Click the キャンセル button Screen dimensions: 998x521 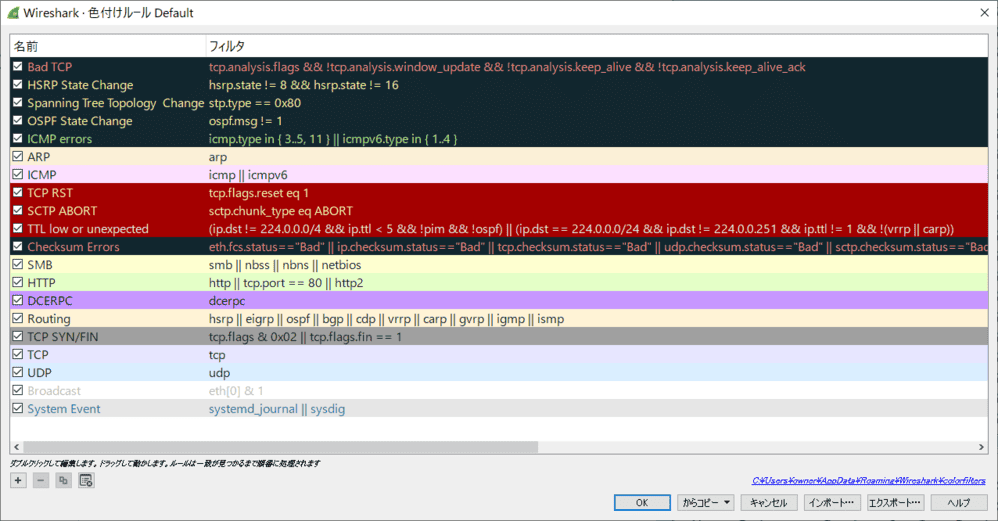(770, 502)
